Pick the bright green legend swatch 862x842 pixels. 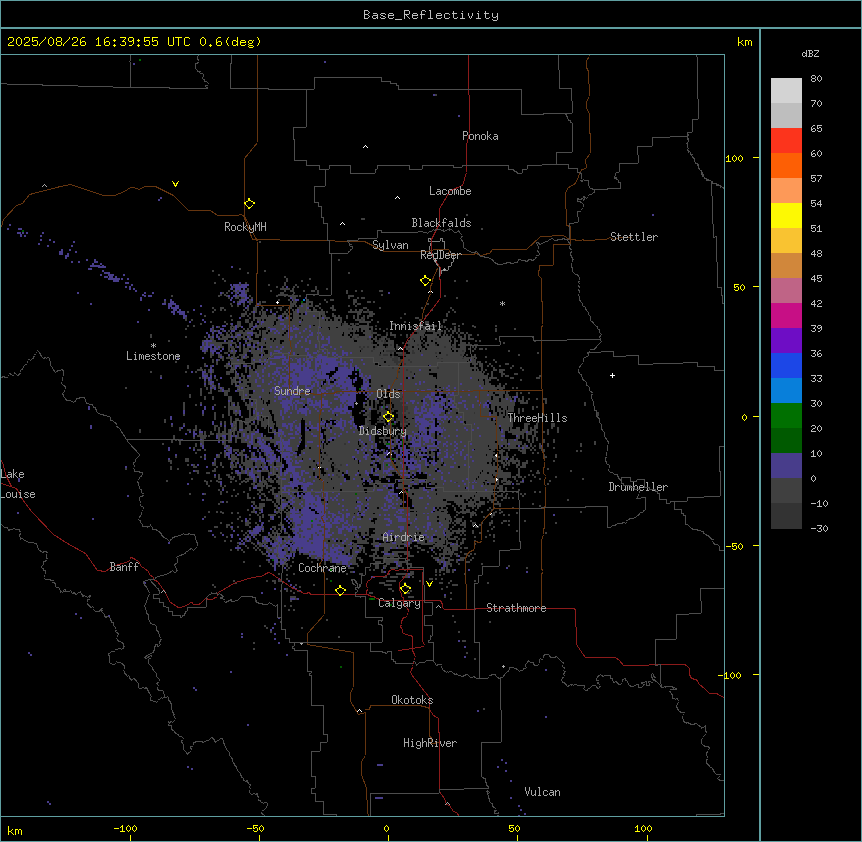tap(786, 416)
